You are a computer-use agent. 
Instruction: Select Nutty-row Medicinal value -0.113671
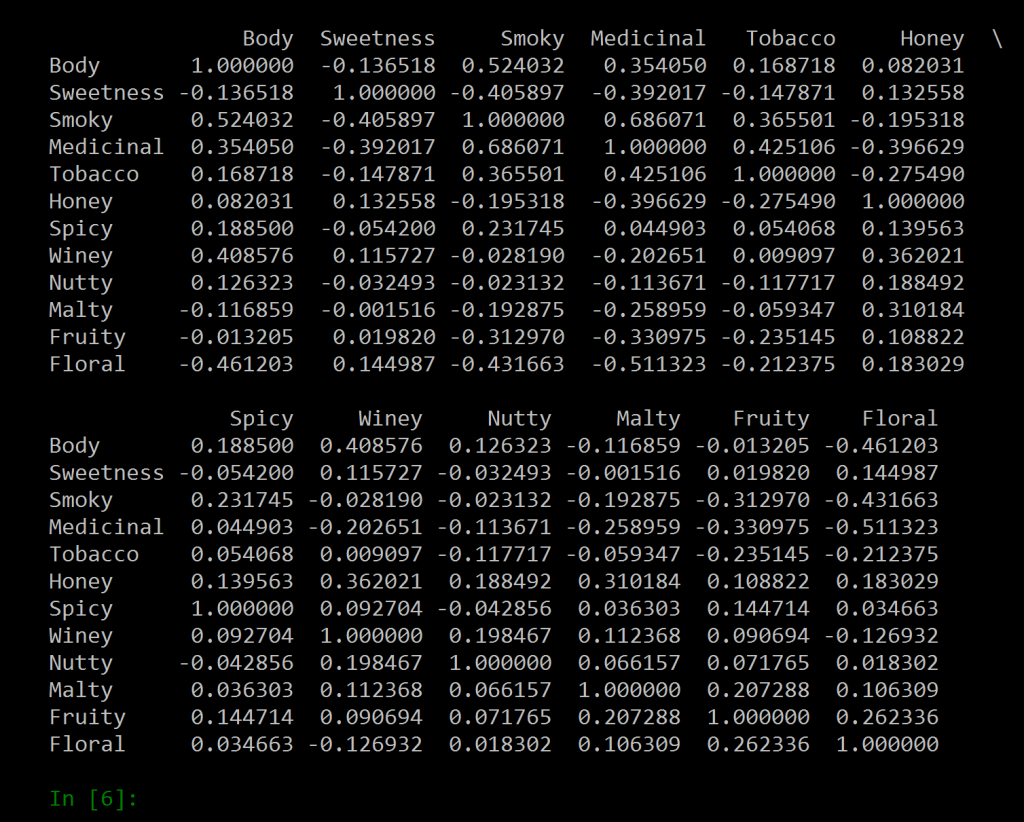pos(649,283)
